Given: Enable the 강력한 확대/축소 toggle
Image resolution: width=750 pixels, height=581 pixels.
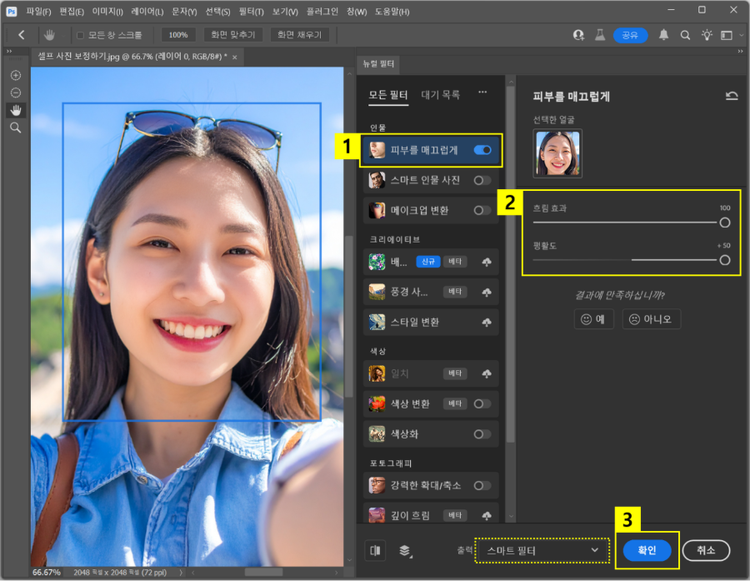Looking at the screenshot, I should [482, 486].
